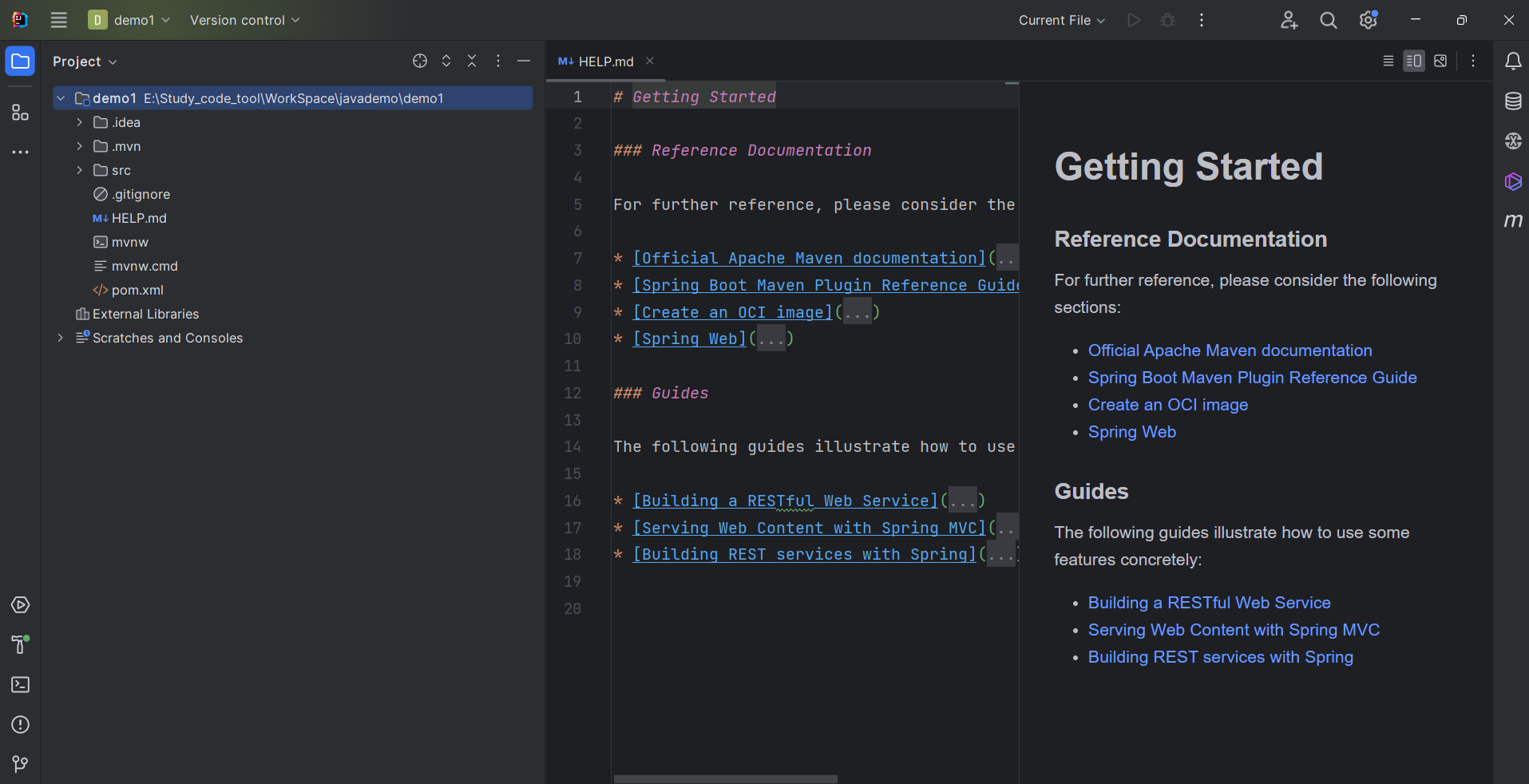Open the Terminal tool window
This screenshot has height=784, width=1529.
pos(20,685)
